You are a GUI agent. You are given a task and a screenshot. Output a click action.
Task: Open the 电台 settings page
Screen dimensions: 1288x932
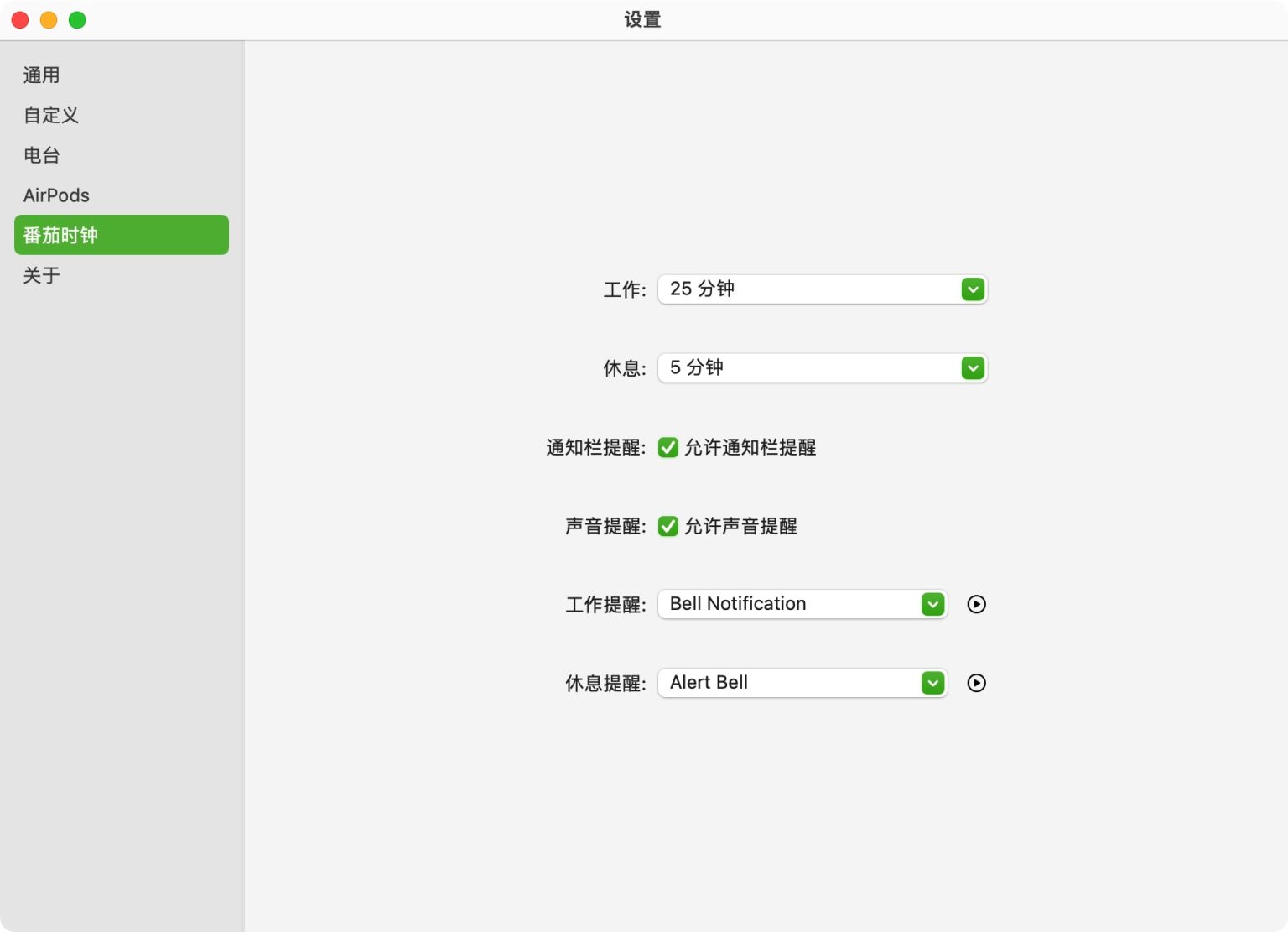pyautogui.click(x=42, y=155)
